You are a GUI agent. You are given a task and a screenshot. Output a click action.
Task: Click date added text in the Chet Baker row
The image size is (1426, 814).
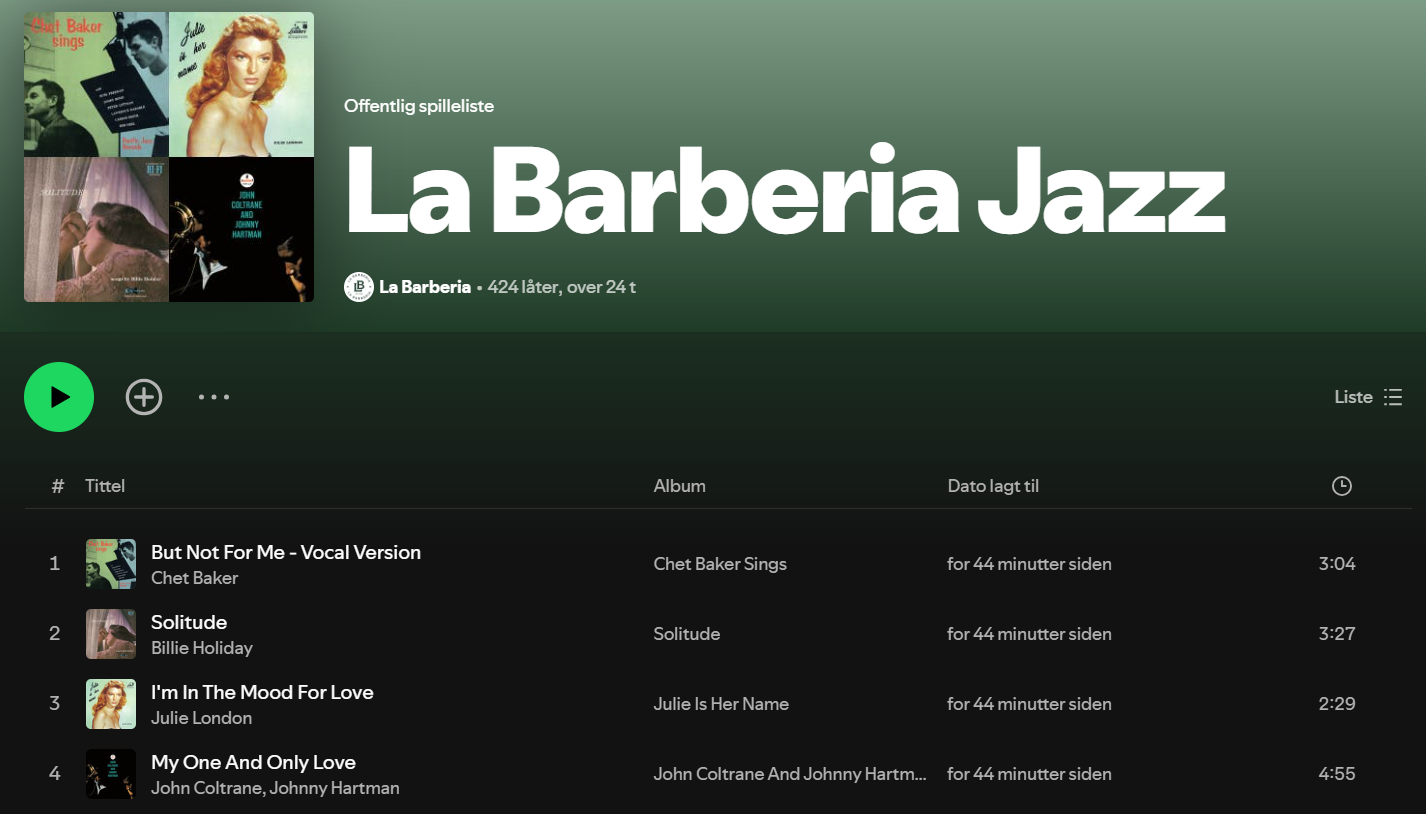point(1029,564)
